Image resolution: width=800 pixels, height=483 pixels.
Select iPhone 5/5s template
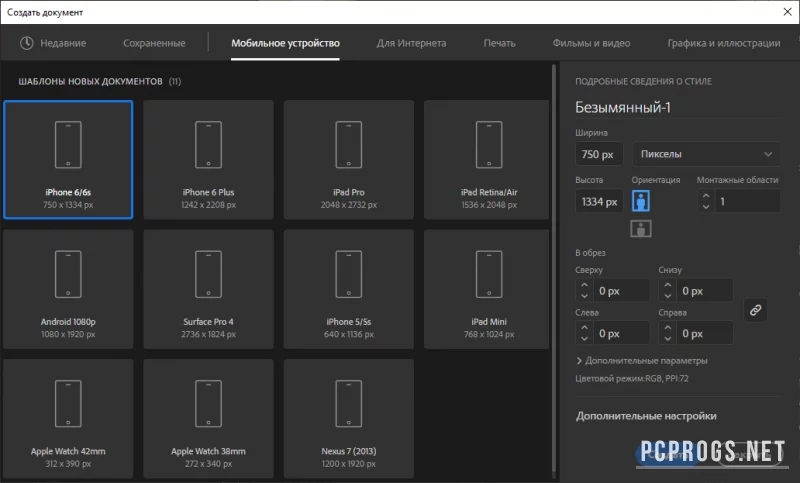click(348, 289)
